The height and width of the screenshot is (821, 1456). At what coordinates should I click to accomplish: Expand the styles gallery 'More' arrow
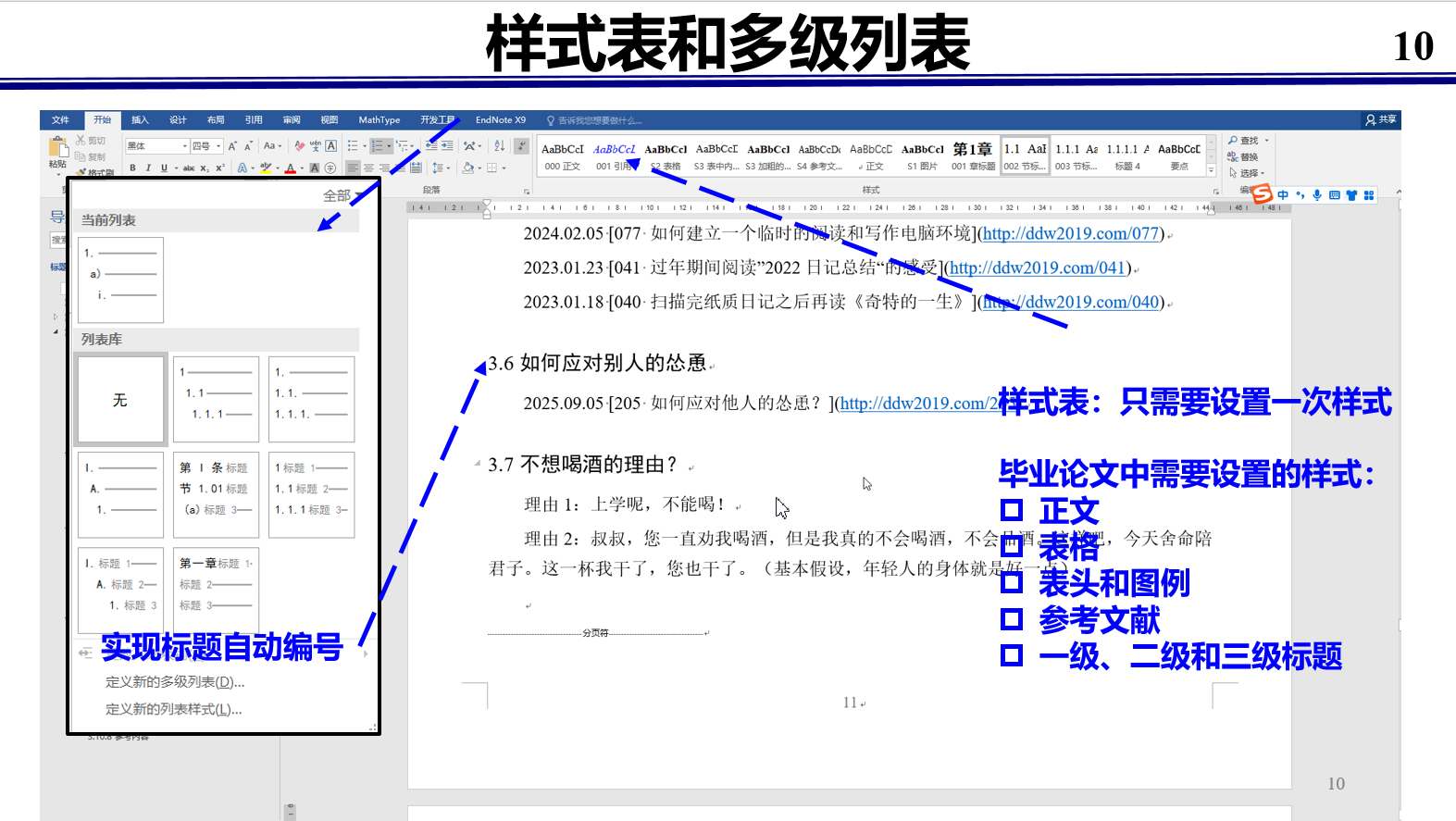[1211, 170]
